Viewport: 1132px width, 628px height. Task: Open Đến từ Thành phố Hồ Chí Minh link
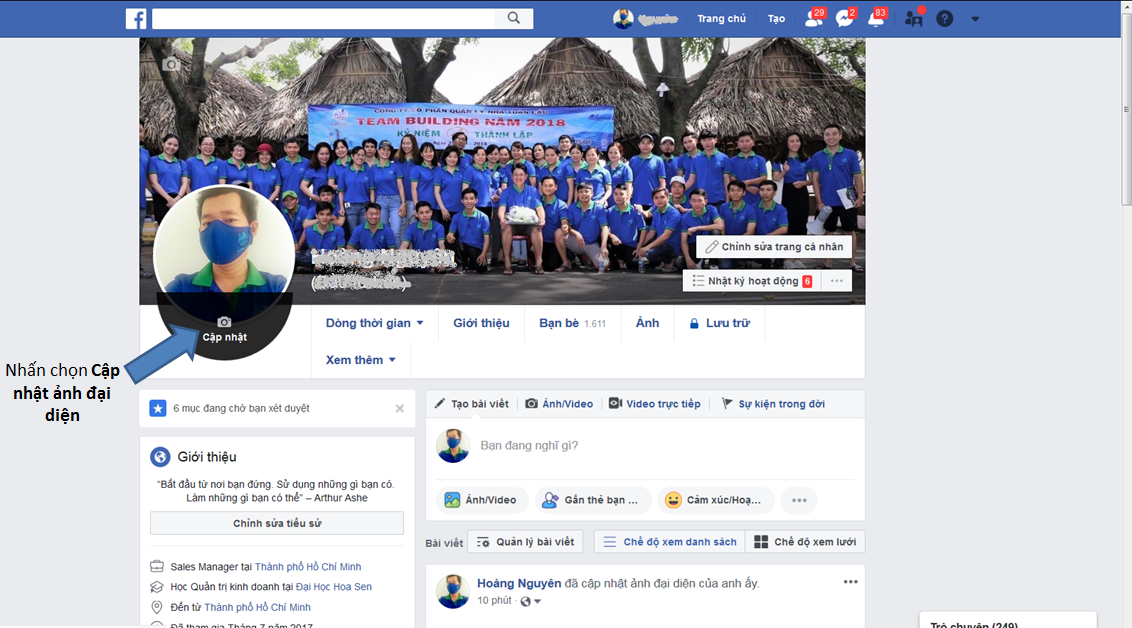[257, 607]
